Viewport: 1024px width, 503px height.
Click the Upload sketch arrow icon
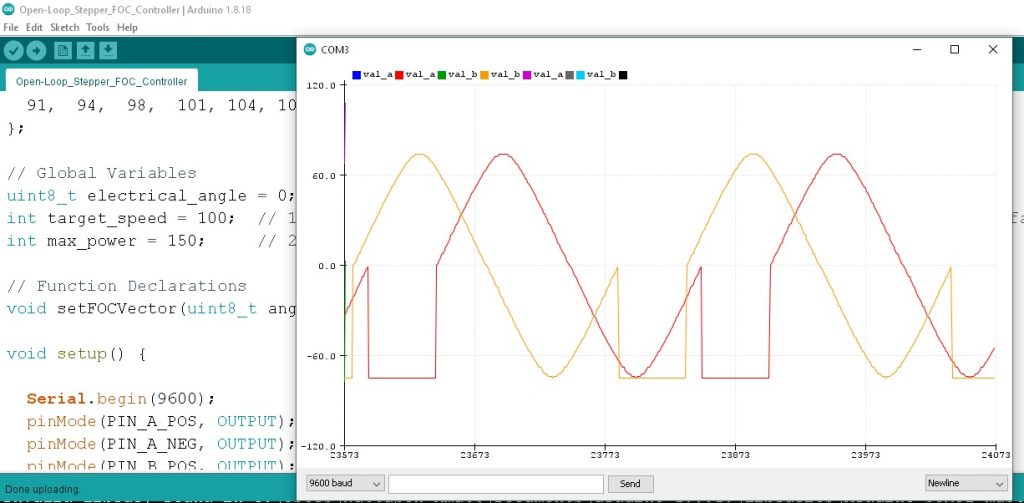36,50
